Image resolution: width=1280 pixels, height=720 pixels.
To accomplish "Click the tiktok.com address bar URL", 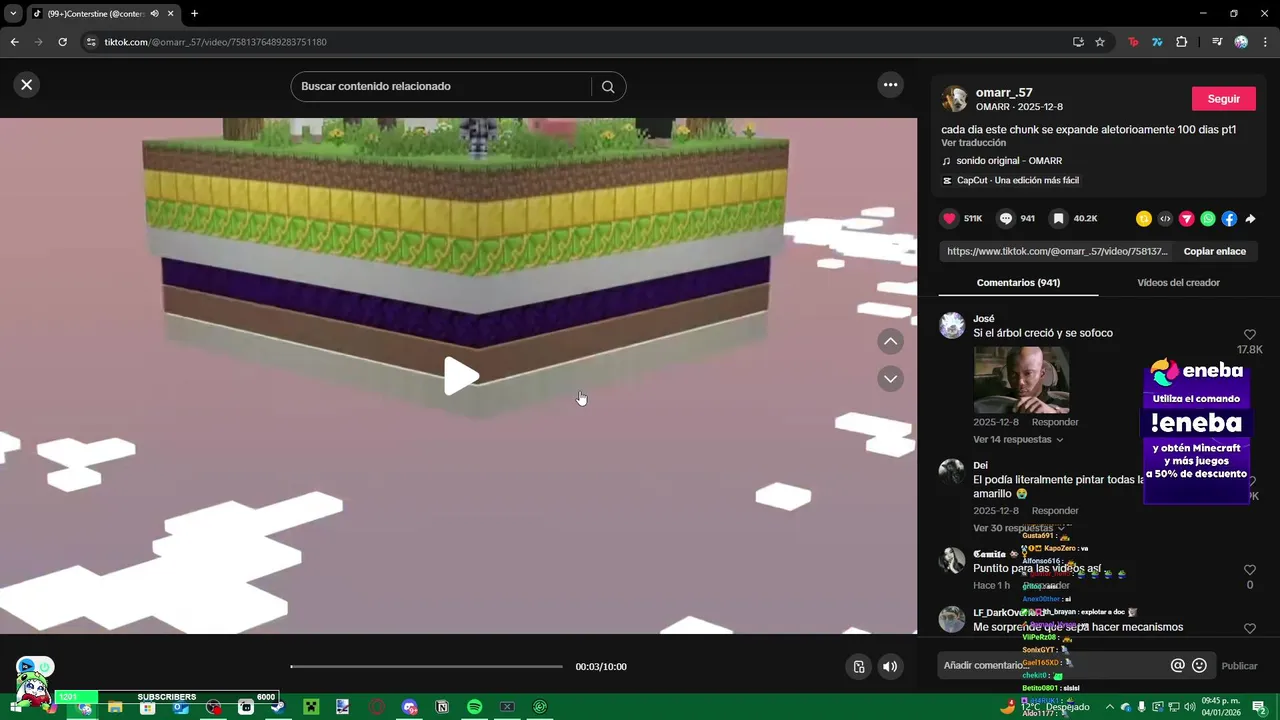I will click(x=215, y=42).
